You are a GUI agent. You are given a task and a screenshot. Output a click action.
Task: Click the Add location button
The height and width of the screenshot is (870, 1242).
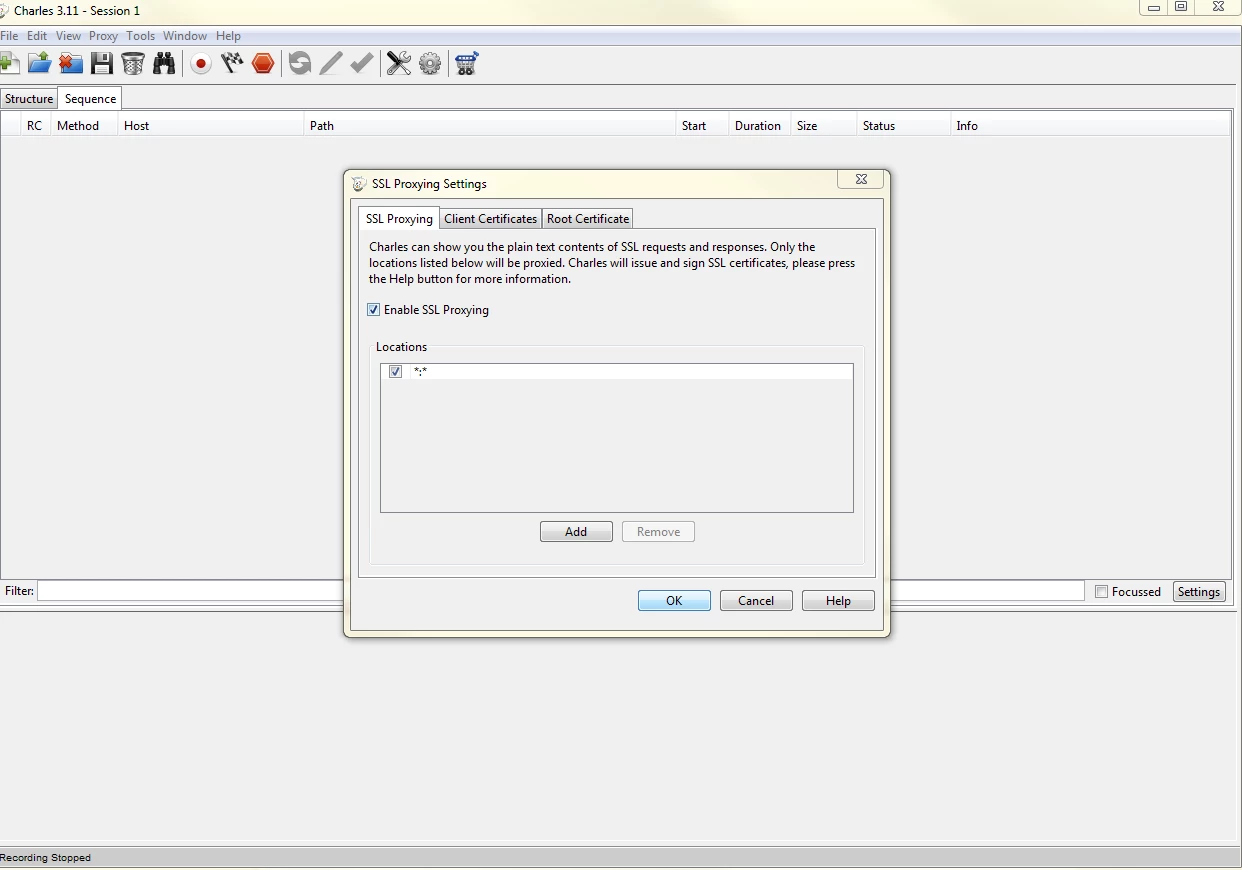[576, 532]
